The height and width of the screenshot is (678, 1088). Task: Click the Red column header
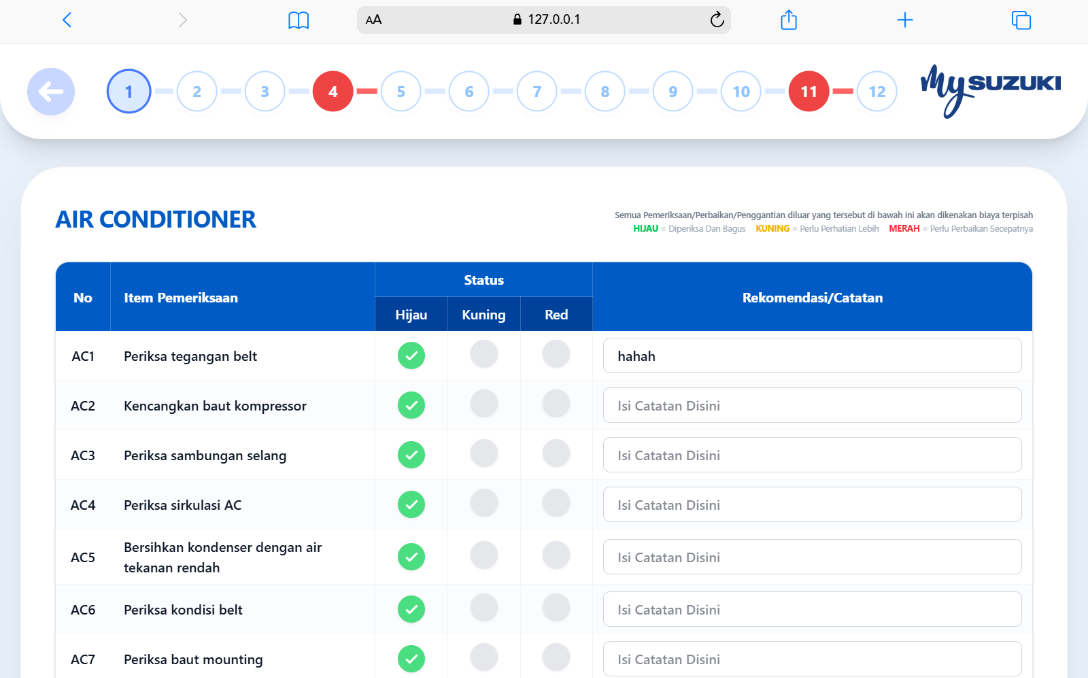point(556,314)
